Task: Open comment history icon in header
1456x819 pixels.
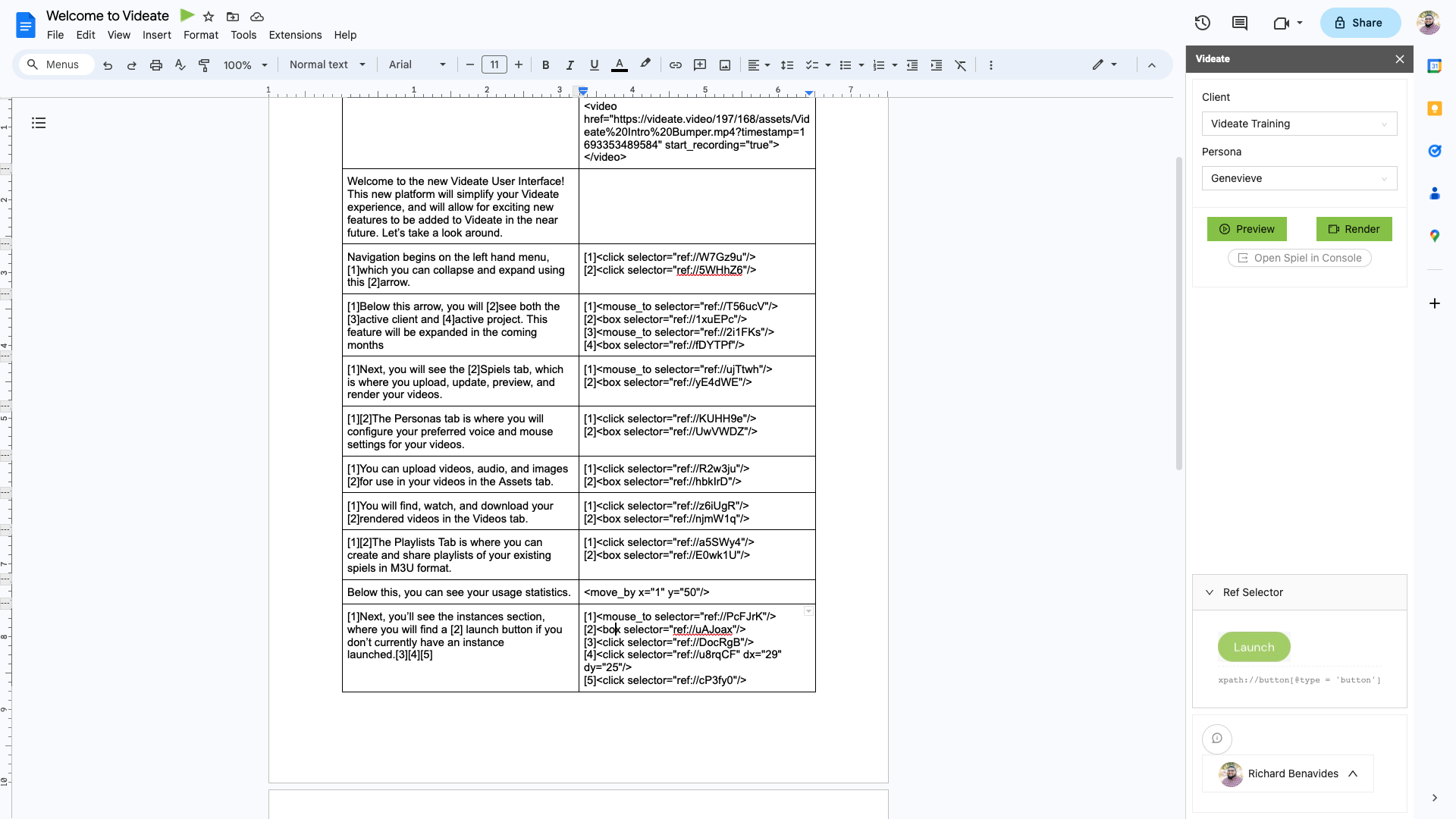Action: coord(1240,23)
